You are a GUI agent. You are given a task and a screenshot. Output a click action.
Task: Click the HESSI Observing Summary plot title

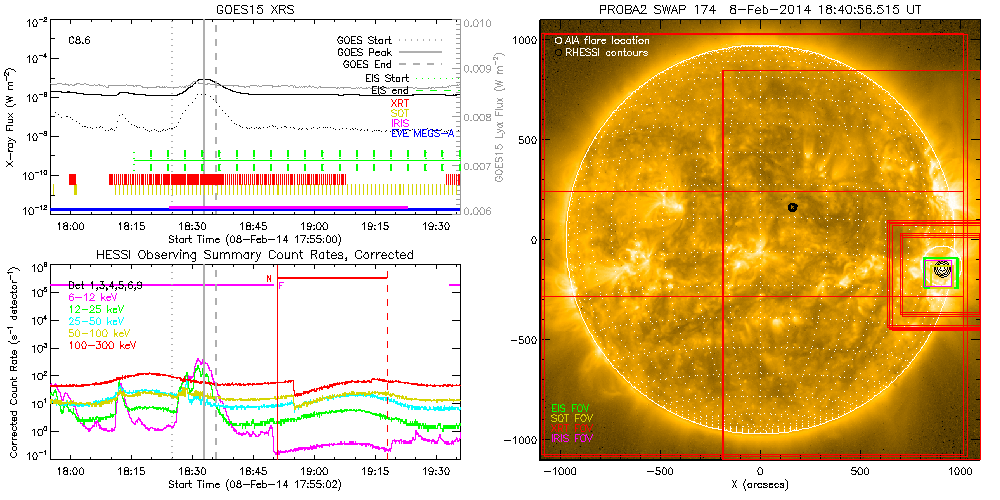click(255, 254)
